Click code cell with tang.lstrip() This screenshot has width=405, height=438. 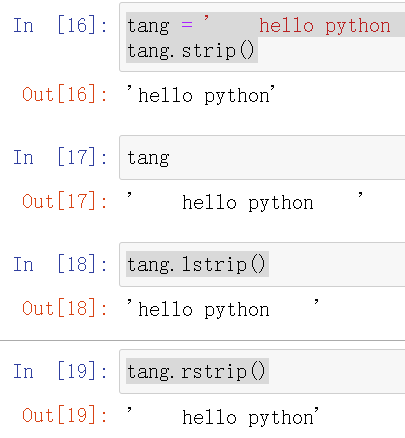click(x=262, y=265)
